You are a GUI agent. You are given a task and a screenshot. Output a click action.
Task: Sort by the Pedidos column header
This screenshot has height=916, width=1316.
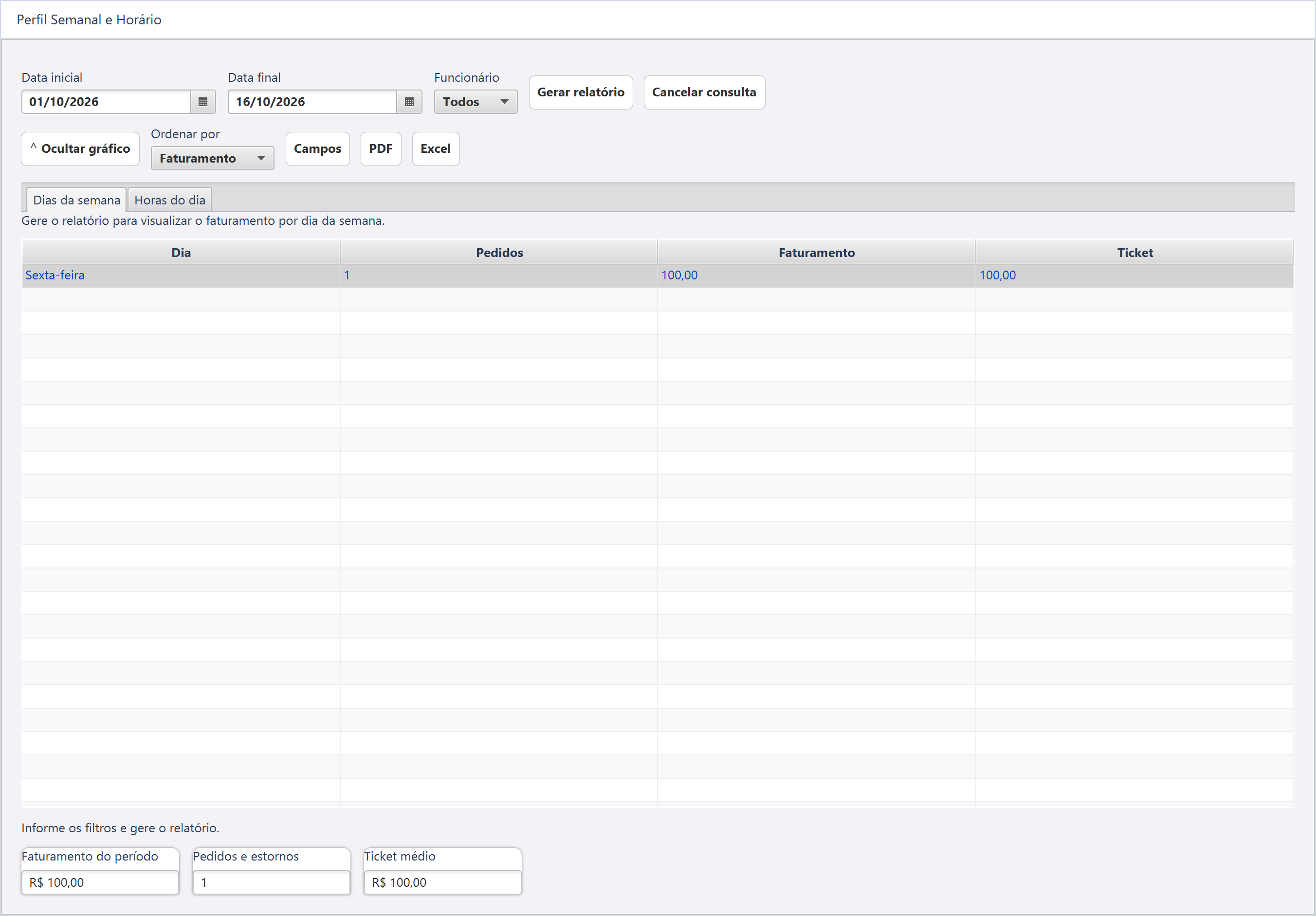click(499, 253)
